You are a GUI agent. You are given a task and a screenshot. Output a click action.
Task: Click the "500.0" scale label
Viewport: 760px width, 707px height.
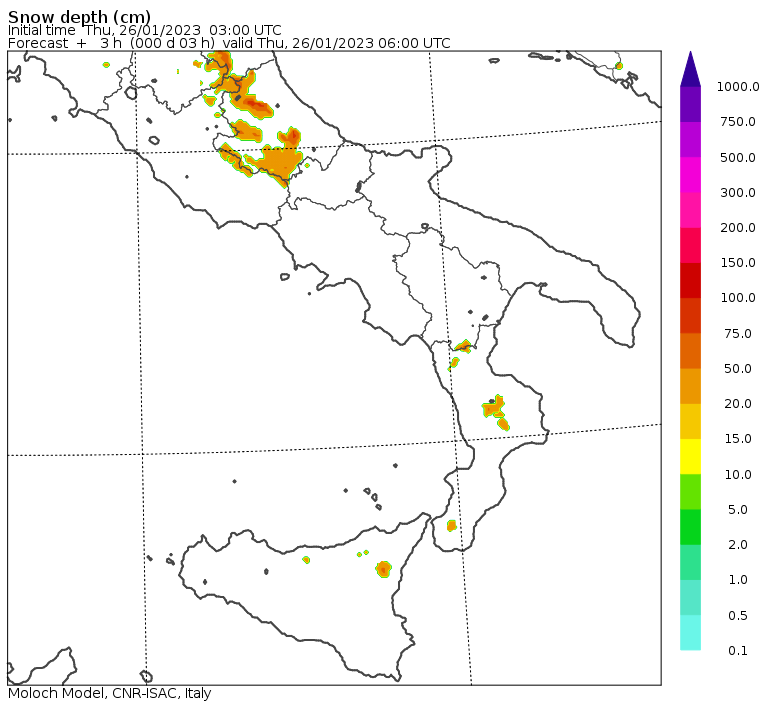pos(738,157)
